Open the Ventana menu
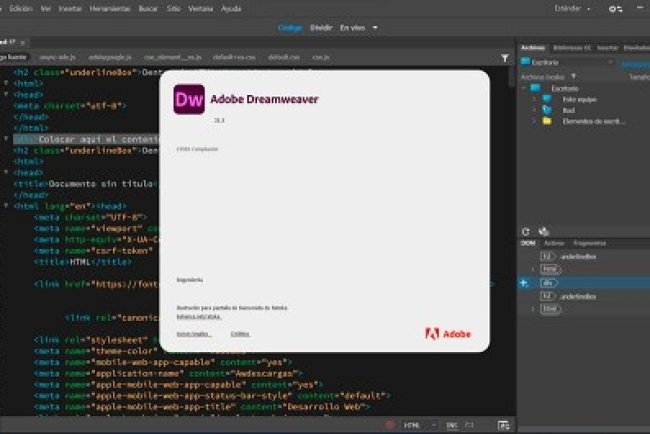This screenshot has height=434, width=650. (201, 8)
